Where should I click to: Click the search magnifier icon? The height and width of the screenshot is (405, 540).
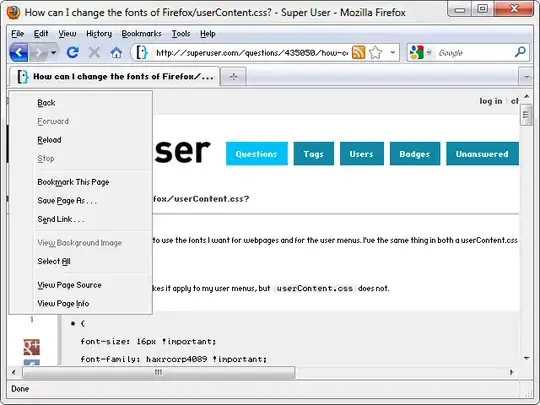(x=520, y=52)
